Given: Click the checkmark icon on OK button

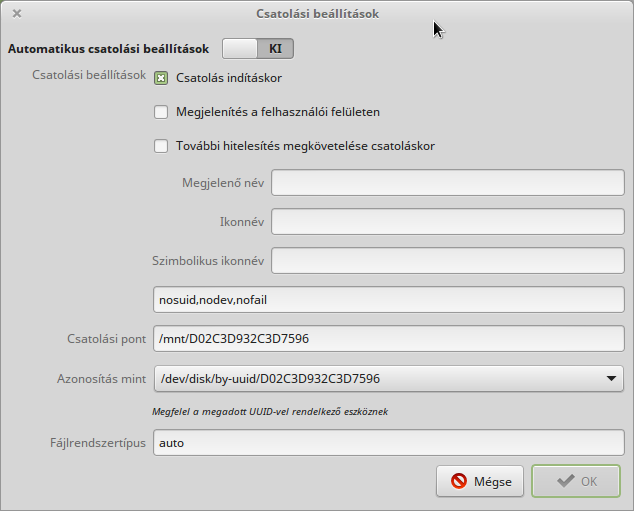Looking at the screenshot, I should (x=565, y=481).
